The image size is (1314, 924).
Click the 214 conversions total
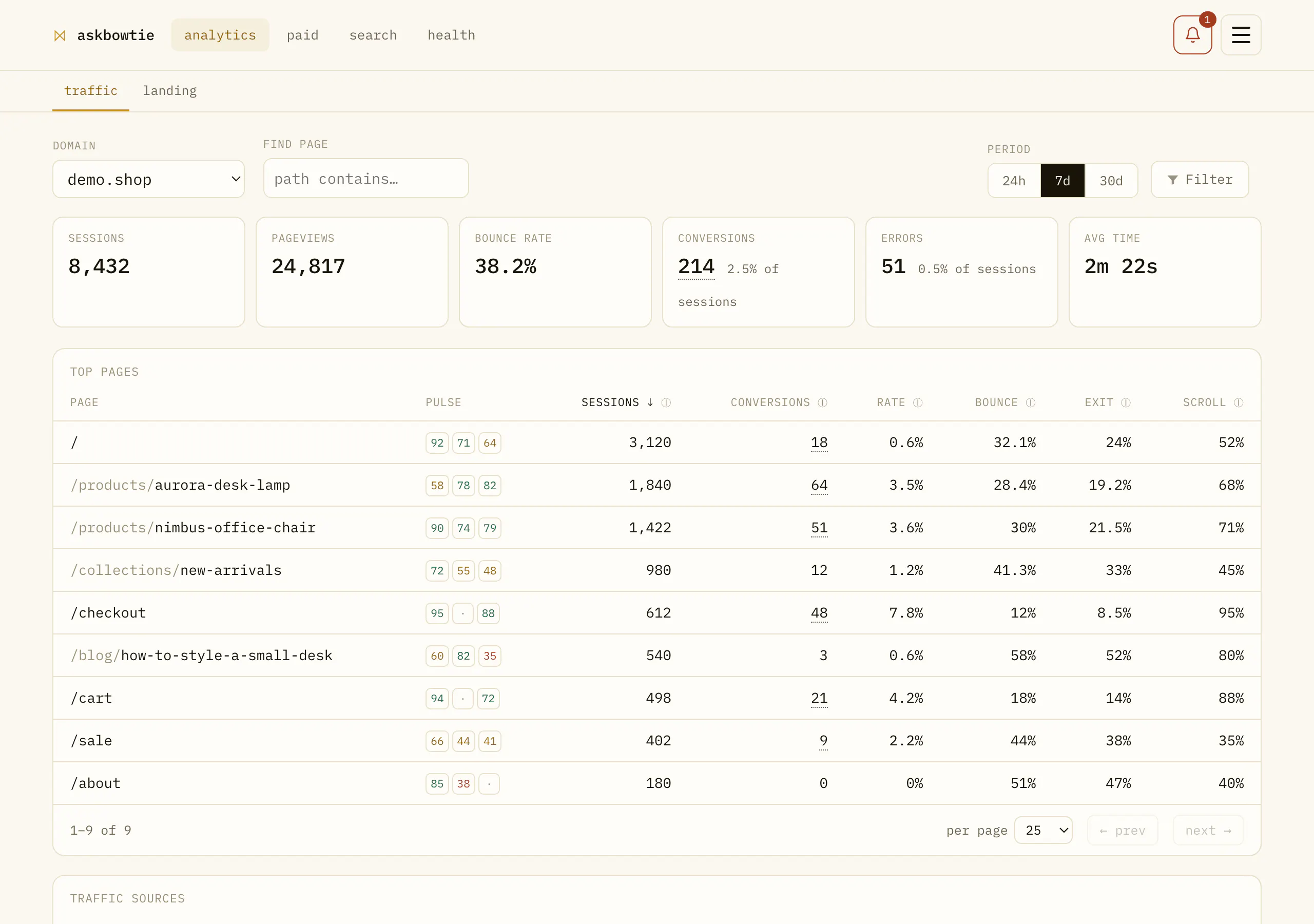click(x=696, y=267)
